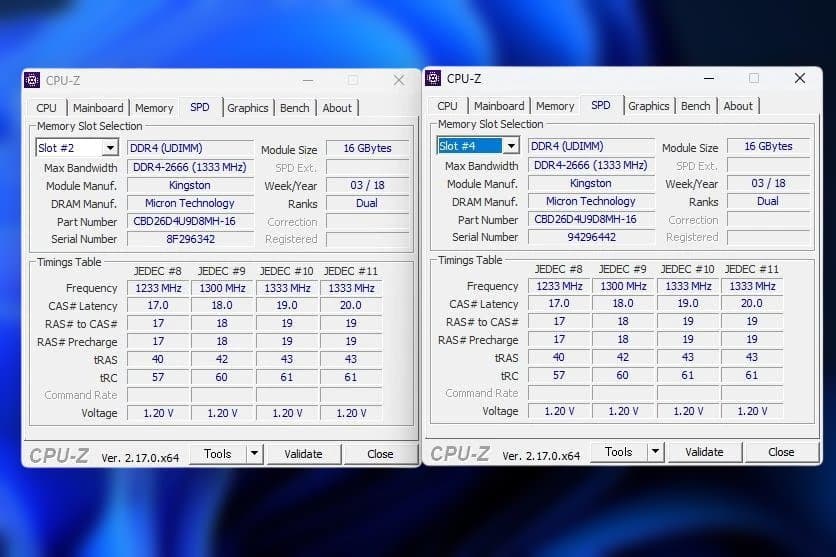
Task: Click Week/Year 03 / 18 in left window
Action: pyautogui.click(x=367, y=185)
